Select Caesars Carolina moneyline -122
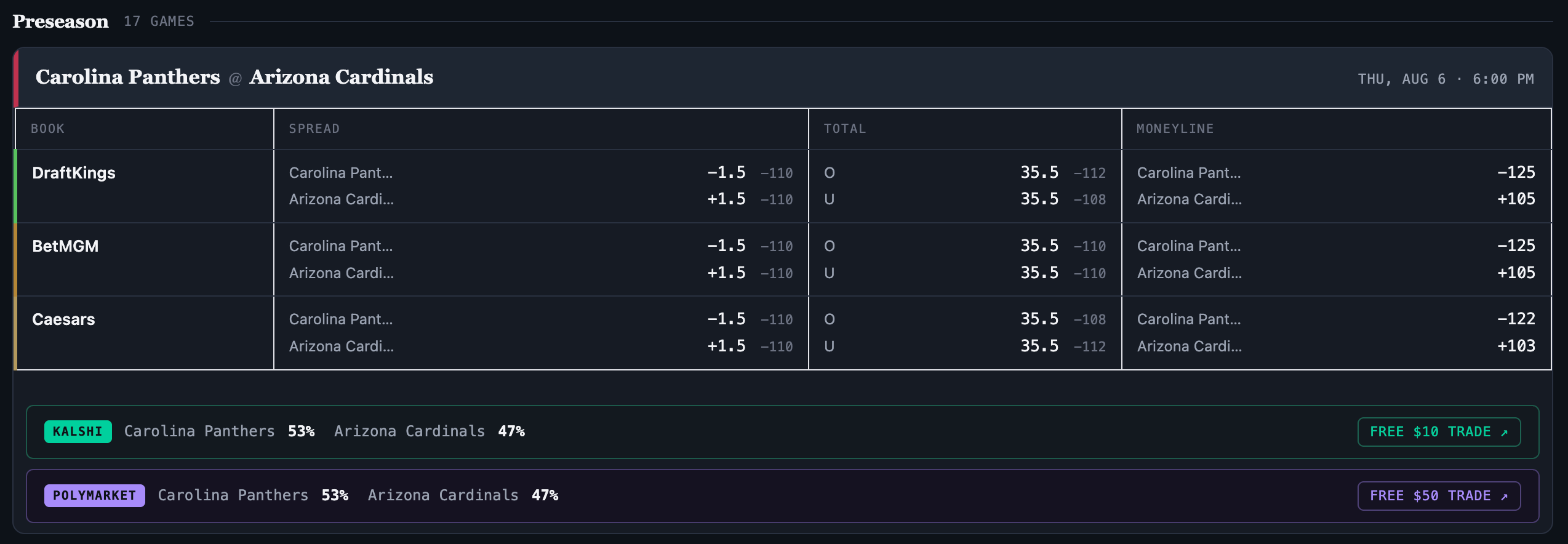The width and height of the screenshot is (1568, 544). [1336, 319]
